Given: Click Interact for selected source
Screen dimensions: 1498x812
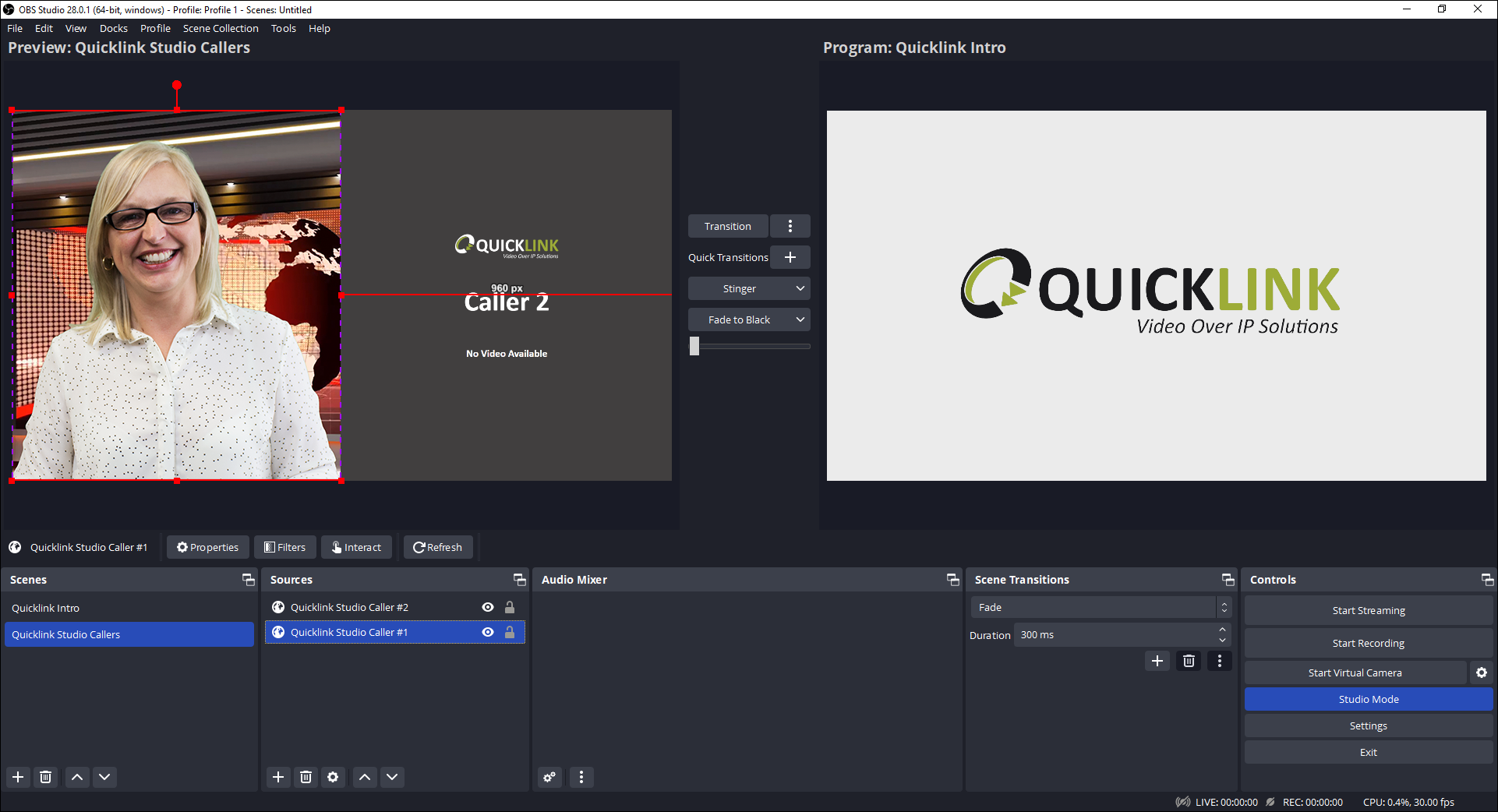Looking at the screenshot, I should [x=357, y=547].
